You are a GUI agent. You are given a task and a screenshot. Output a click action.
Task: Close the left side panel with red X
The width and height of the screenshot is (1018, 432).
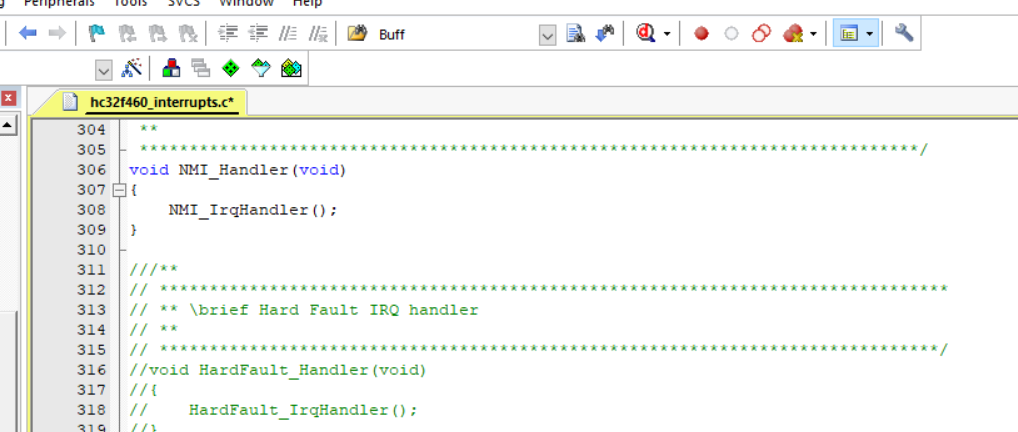click(x=8, y=98)
